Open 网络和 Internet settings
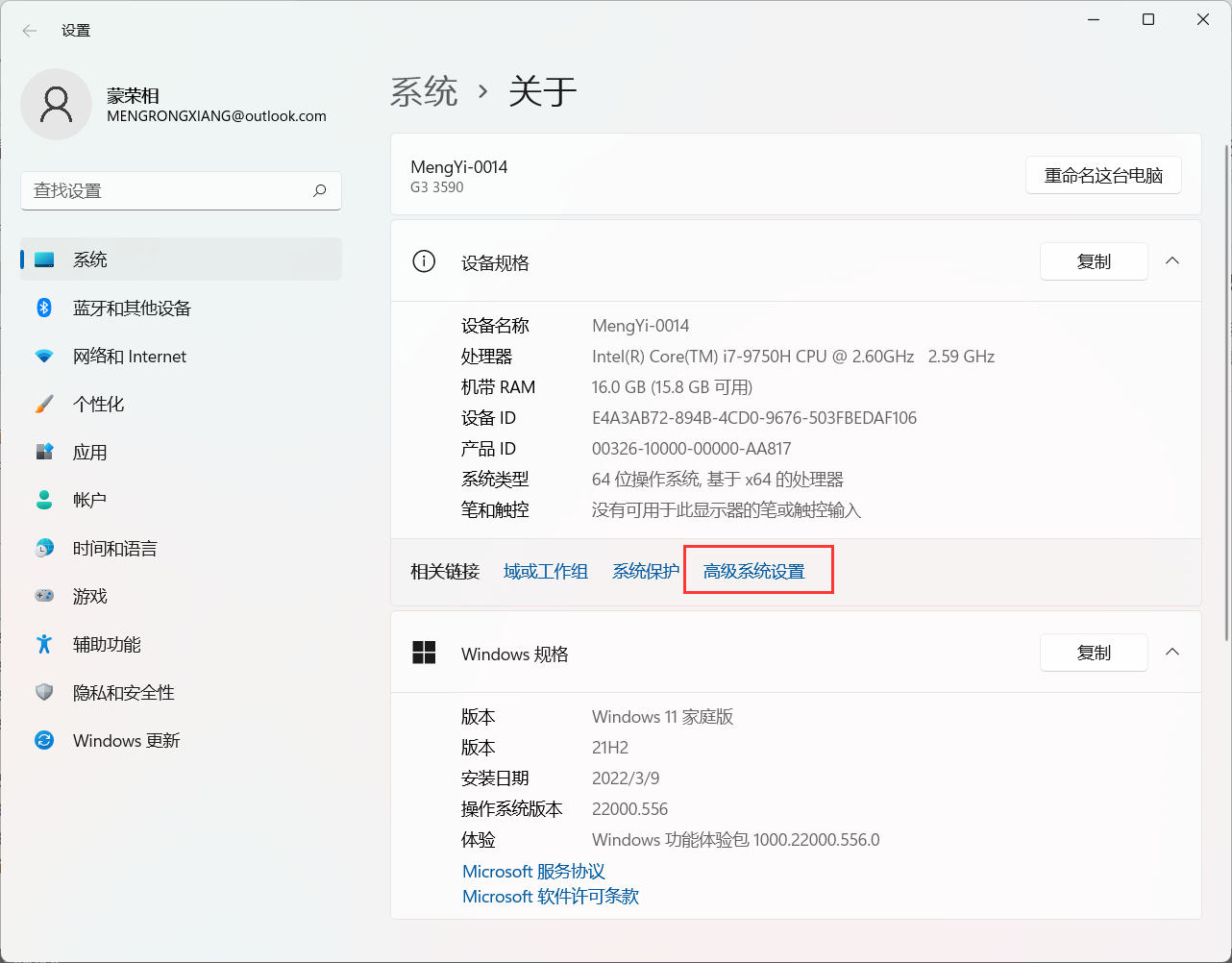This screenshot has height=963, width=1232. [x=182, y=356]
